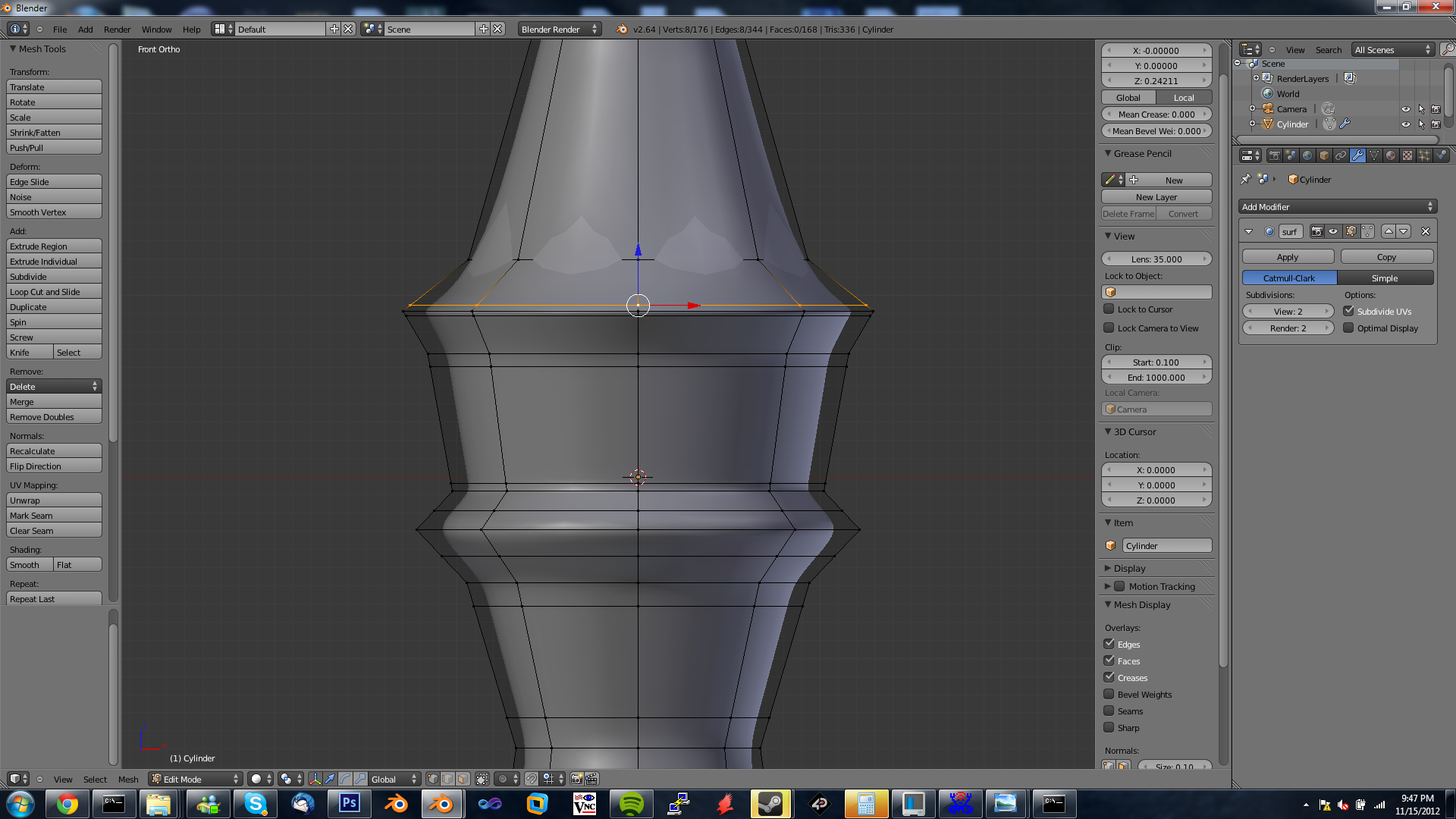The width and height of the screenshot is (1456, 819).
Task: Uncheck Subdivide UVs option
Action: click(1348, 311)
